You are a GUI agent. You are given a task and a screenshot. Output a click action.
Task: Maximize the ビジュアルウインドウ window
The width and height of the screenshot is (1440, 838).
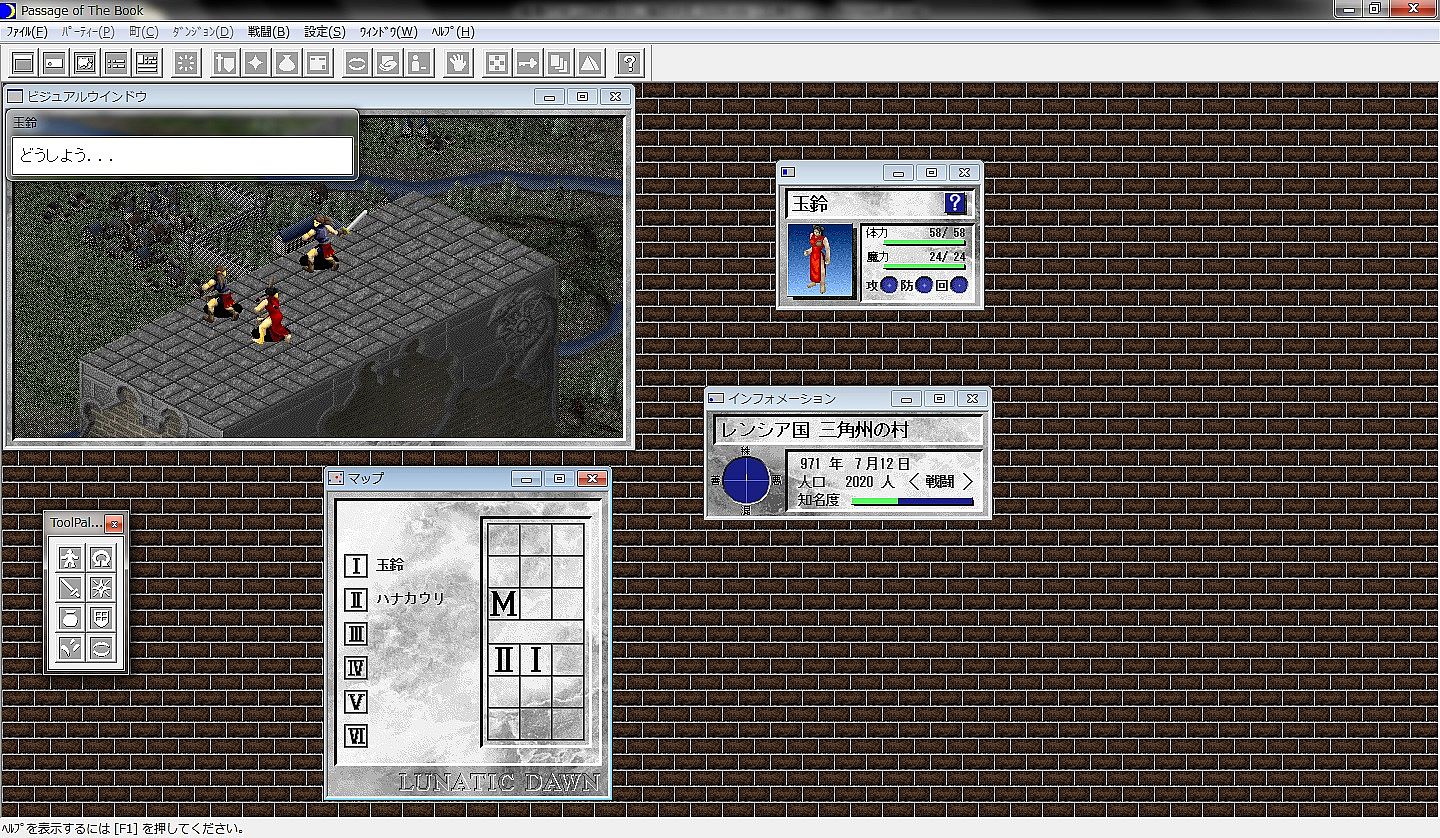[583, 96]
